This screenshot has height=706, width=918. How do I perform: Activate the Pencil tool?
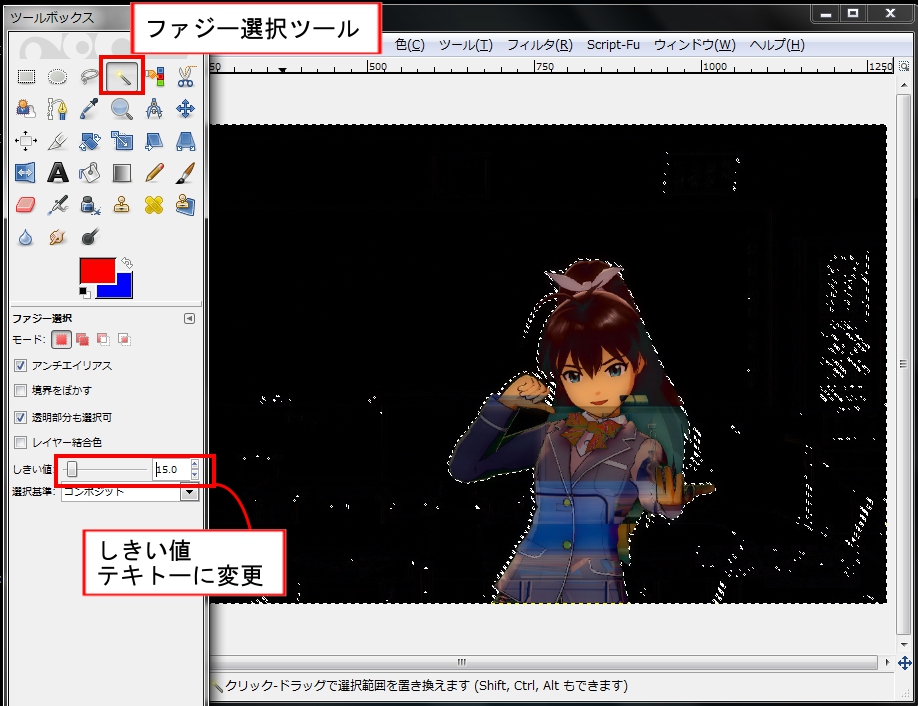pos(154,173)
